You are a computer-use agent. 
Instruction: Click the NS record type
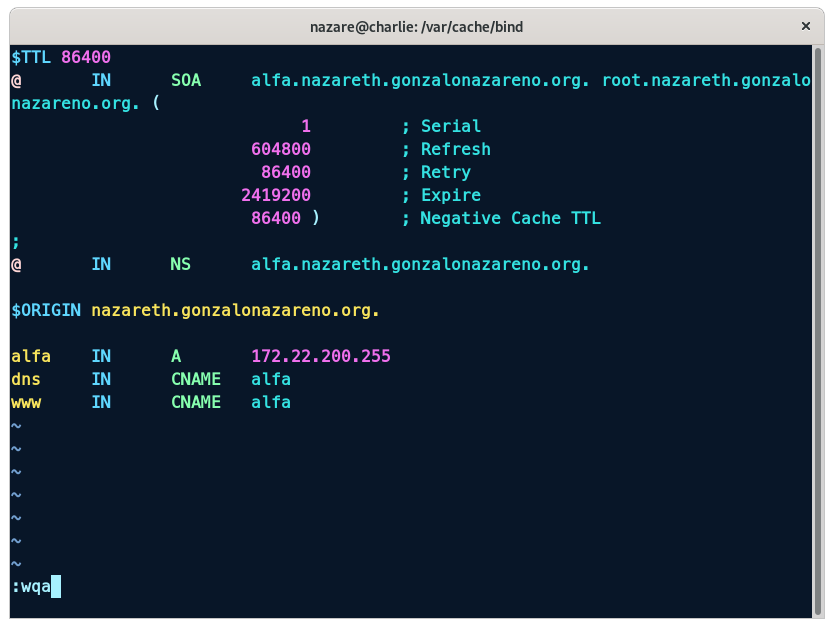click(x=181, y=265)
